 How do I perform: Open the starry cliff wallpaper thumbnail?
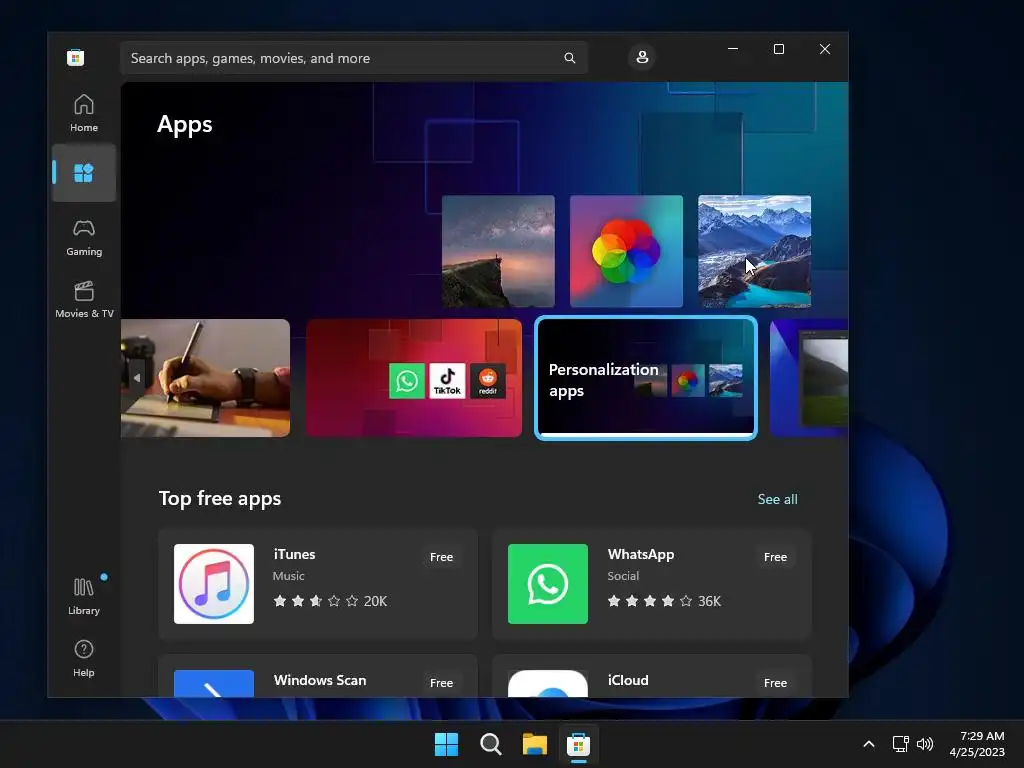coord(498,251)
